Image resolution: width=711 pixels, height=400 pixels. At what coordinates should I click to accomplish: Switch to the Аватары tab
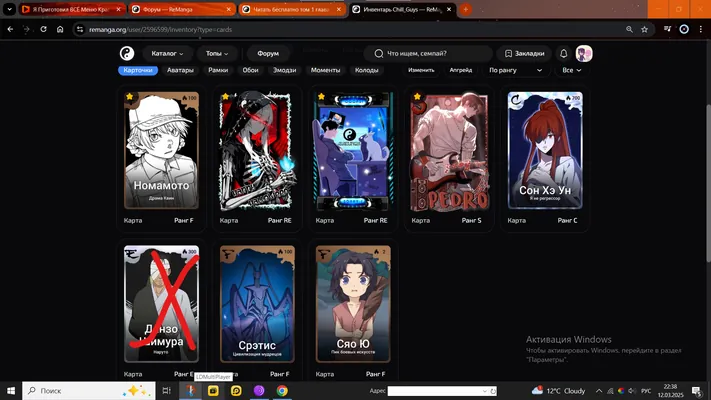click(180, 70)
